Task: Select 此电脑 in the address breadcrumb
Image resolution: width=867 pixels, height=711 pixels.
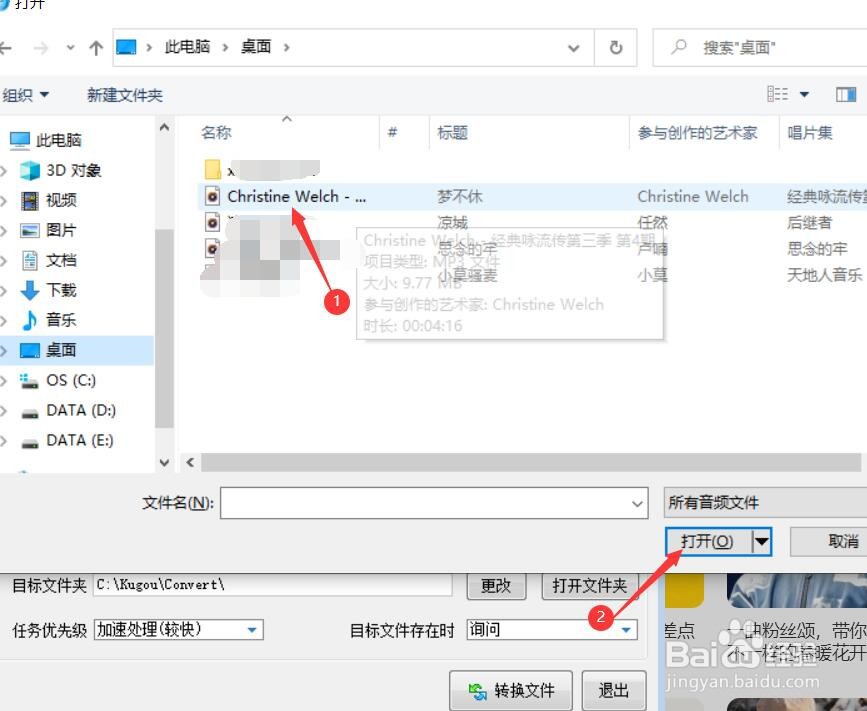Action: tap(187, 47)
